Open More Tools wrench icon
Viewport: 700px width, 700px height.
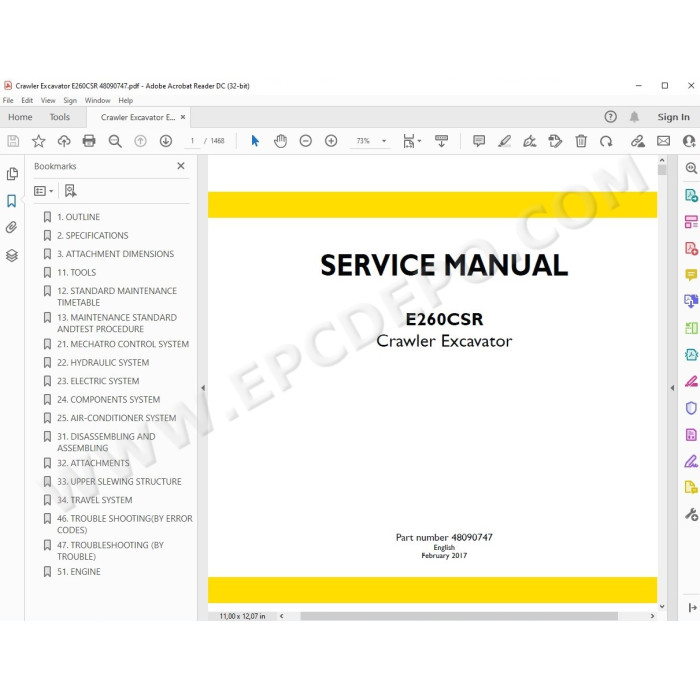pos(691,515)
